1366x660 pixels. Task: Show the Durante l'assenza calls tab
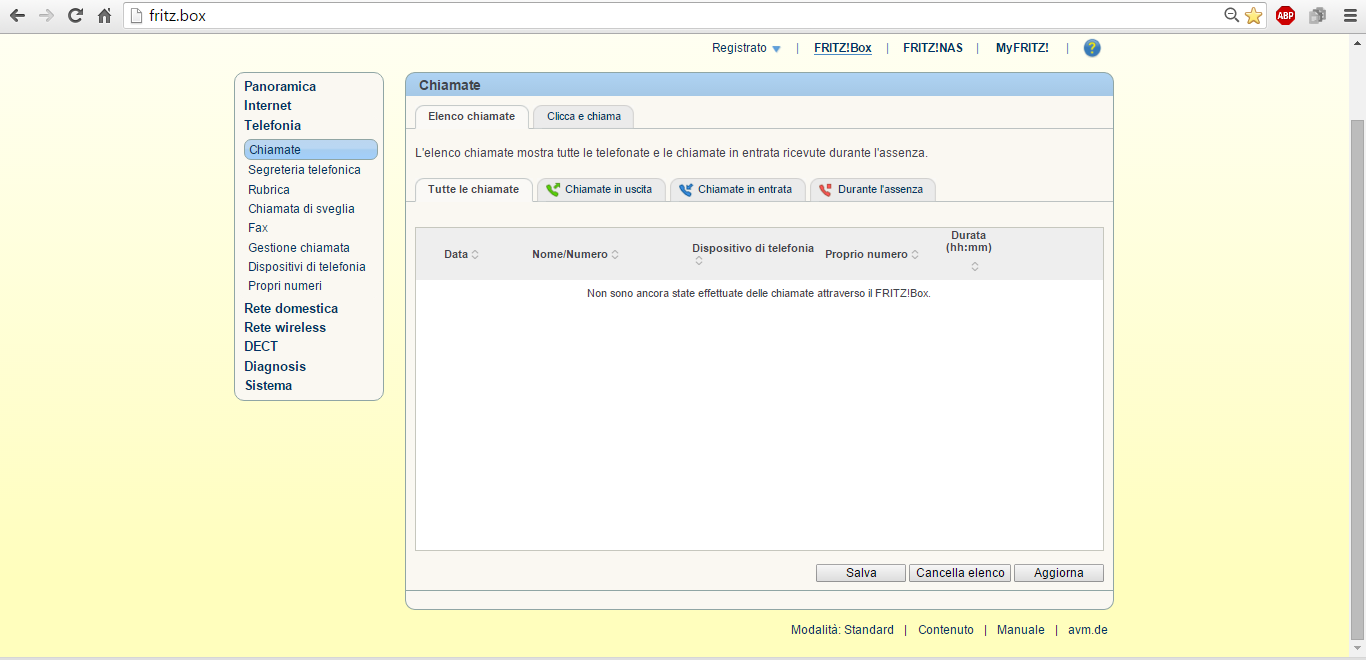pos(872,190)
